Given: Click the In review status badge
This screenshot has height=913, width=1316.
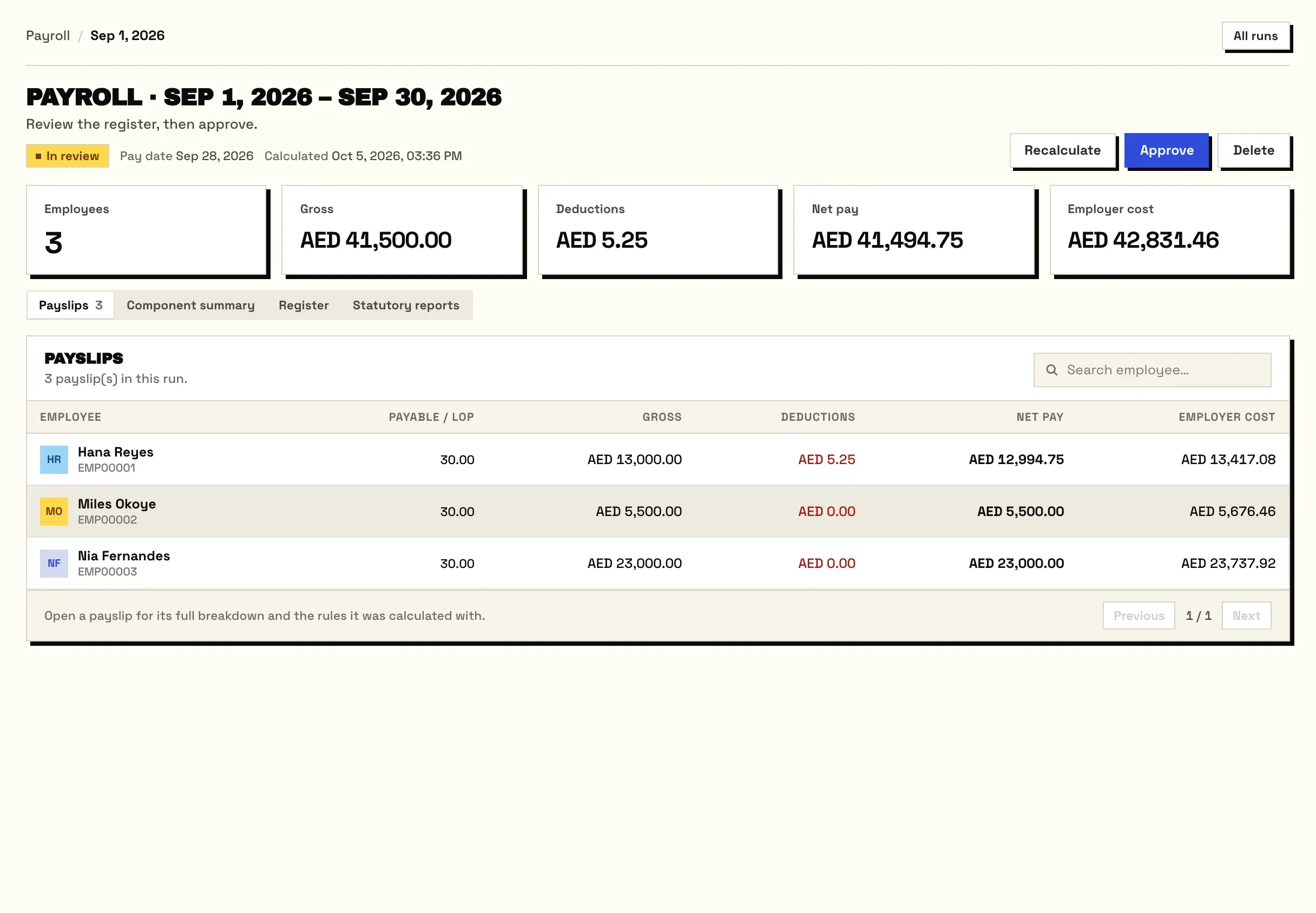Looking at the screenshot, I should tap(68, 156).
